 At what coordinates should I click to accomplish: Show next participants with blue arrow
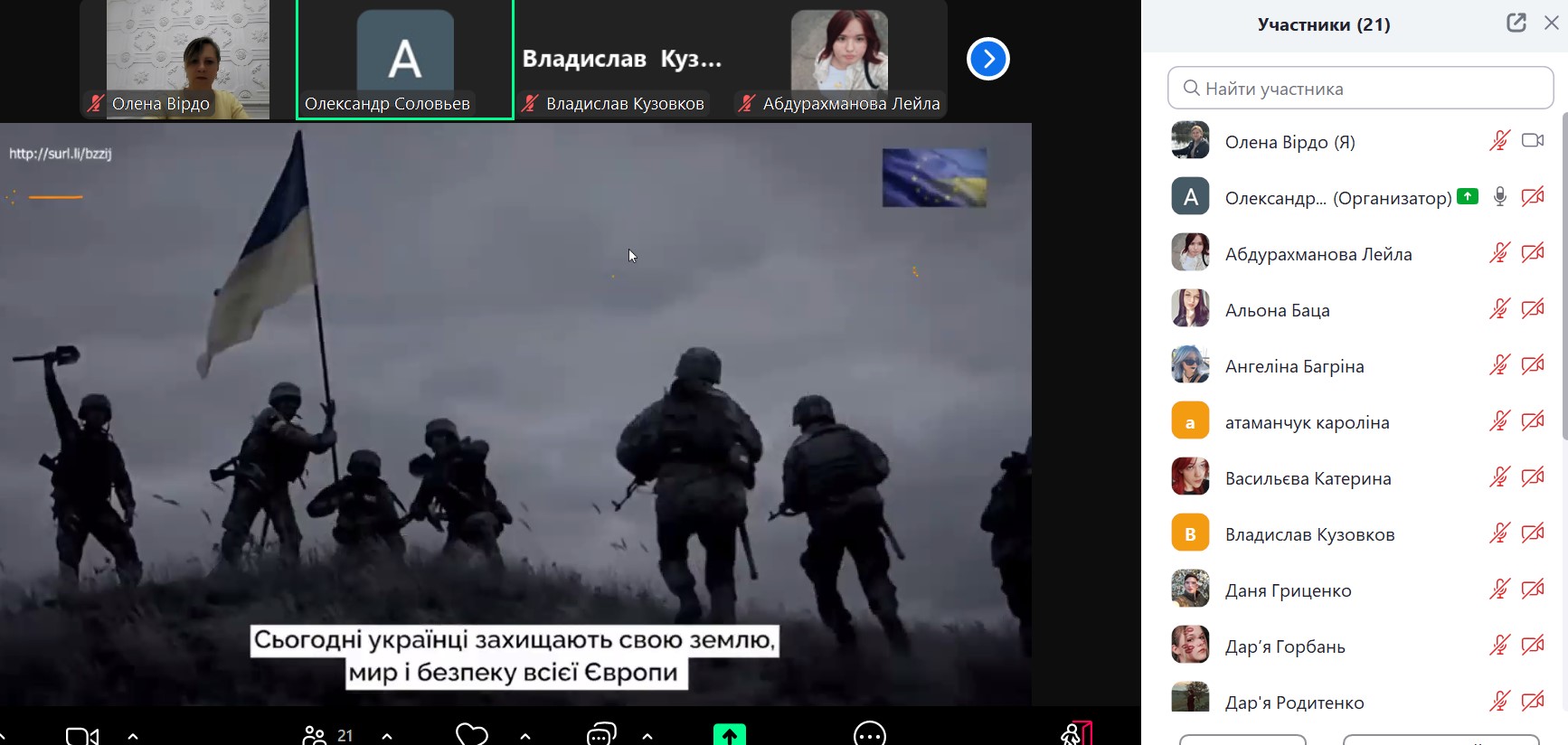(x=988, y=59)
